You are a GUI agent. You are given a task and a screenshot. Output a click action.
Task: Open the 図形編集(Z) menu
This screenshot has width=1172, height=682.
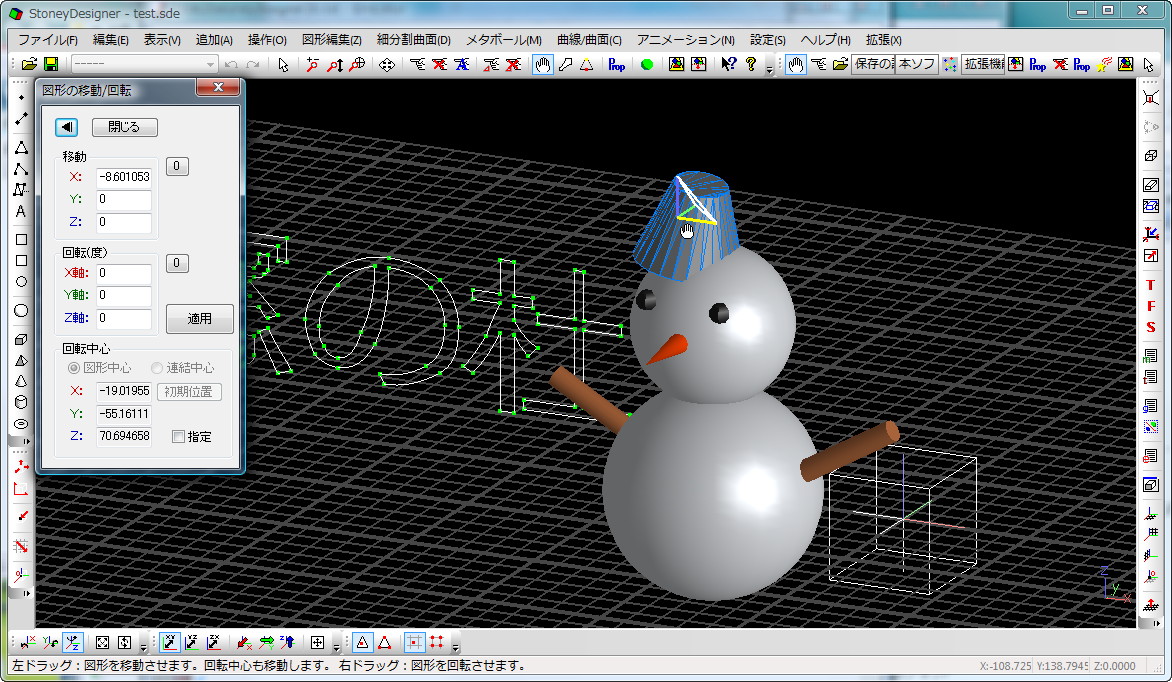pos(331,40)
